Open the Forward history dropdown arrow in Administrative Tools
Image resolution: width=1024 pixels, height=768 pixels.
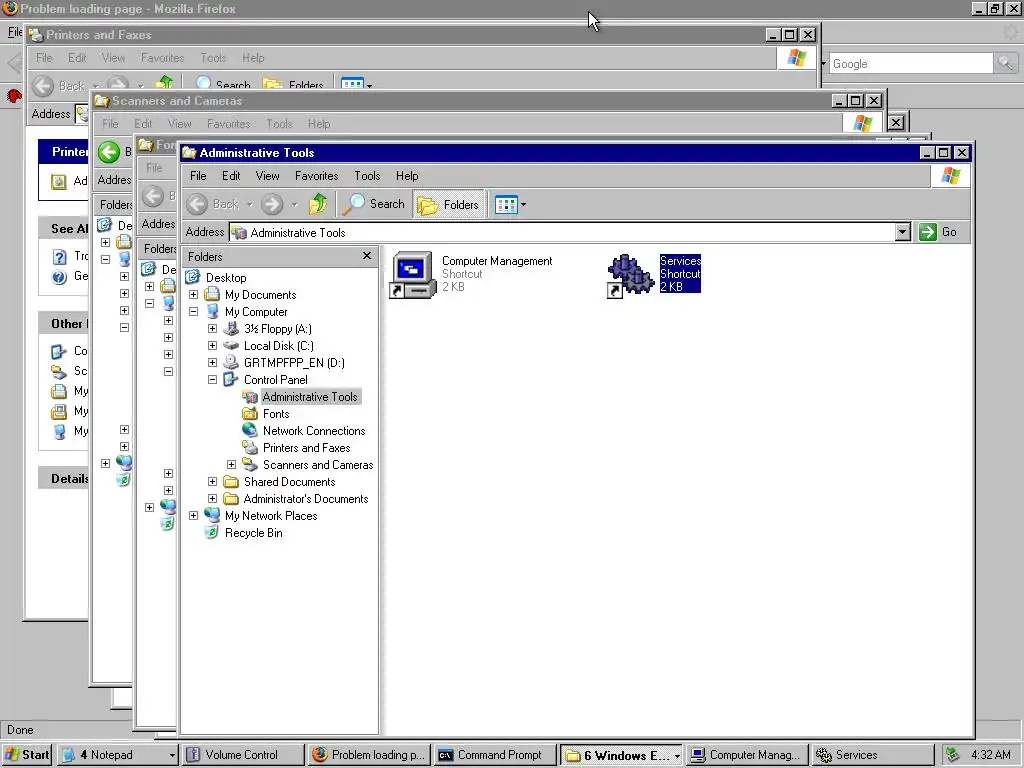pos(294,205)
